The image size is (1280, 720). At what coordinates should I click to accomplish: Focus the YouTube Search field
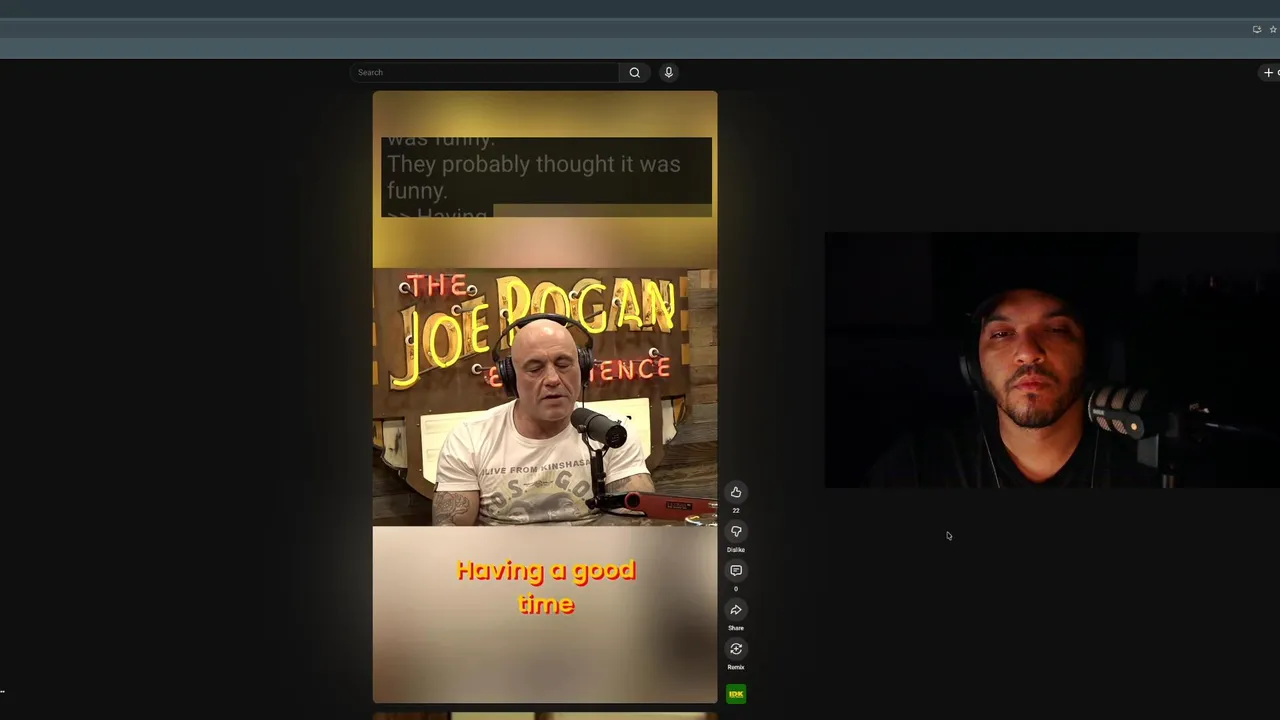point(486,72)
